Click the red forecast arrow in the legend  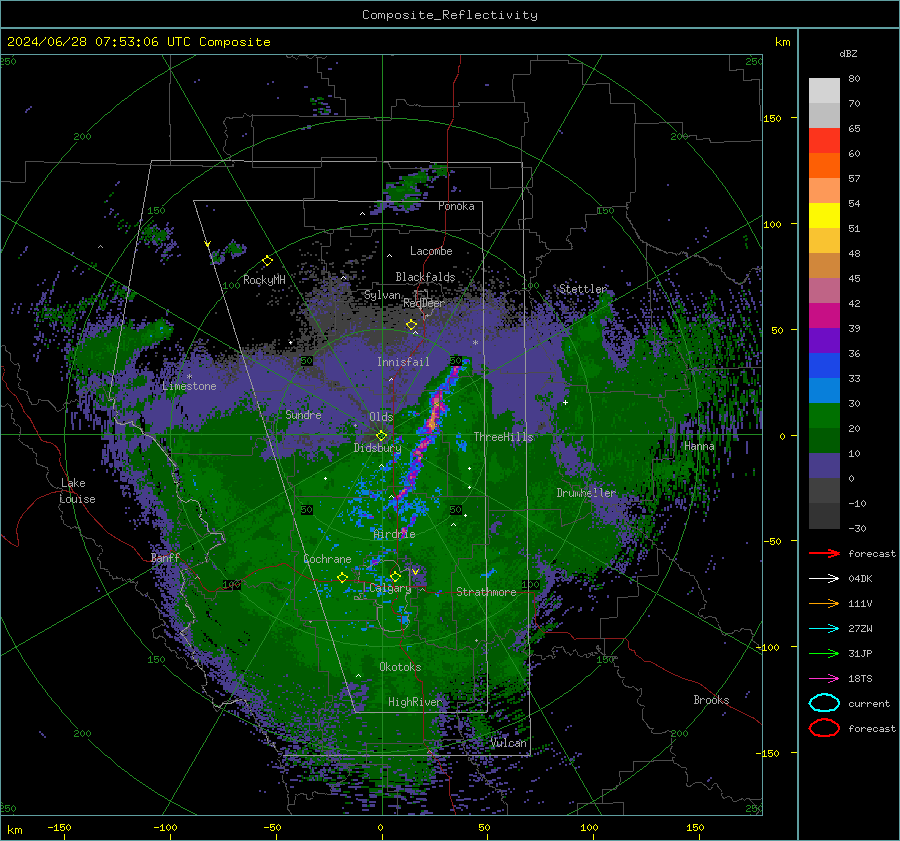pyautogui.click(x=824, y=553)
